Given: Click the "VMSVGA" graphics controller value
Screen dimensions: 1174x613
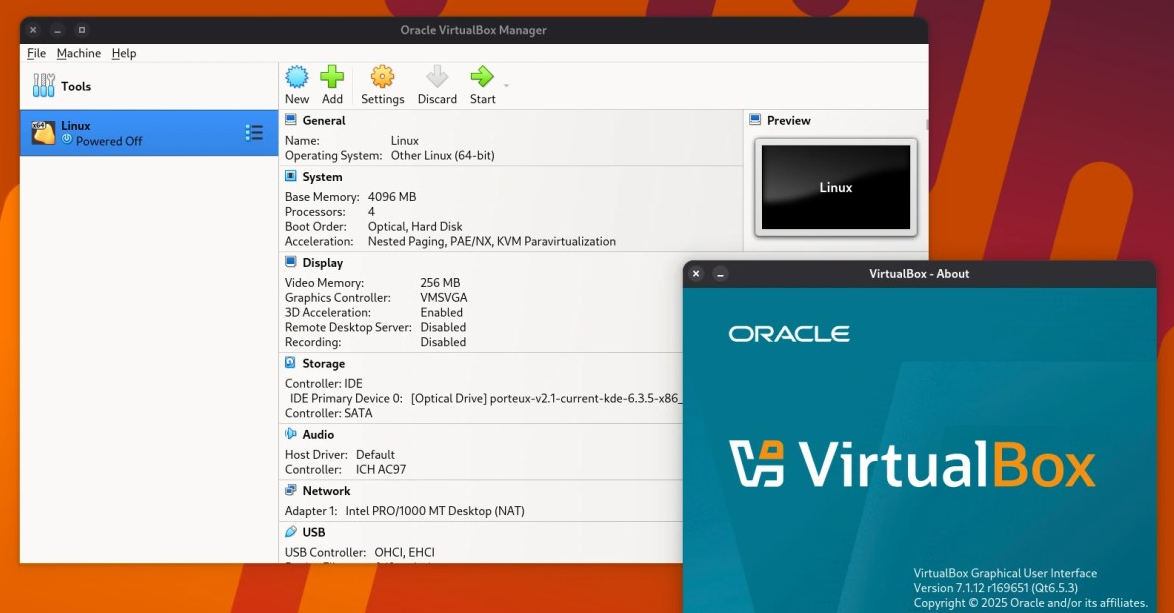Looking at the screenshot, I should (444, 298).
